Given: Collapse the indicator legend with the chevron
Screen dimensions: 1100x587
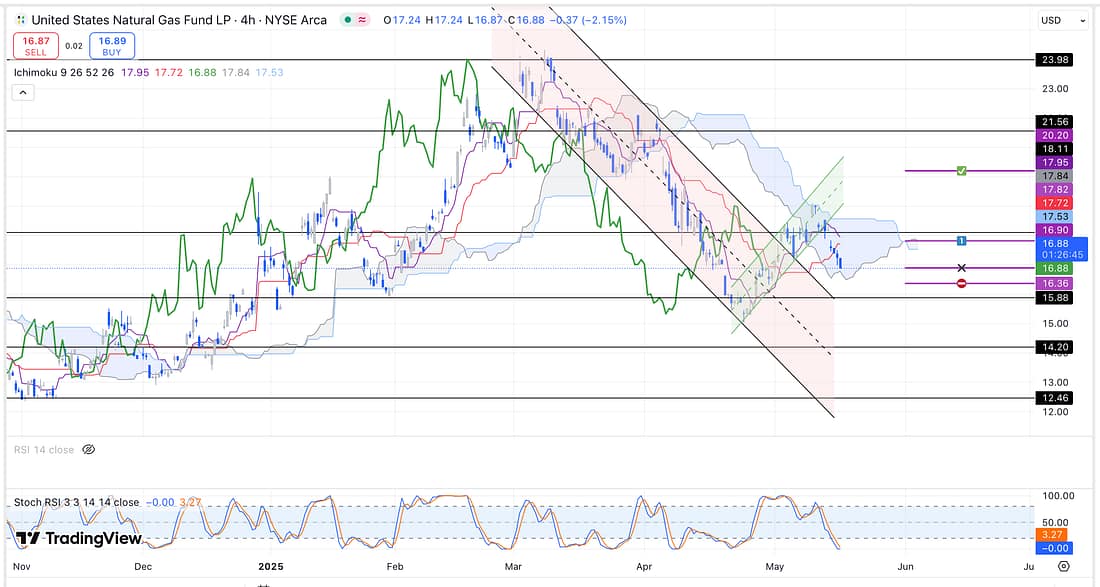Looking at the screenshot, I should (x=22, y=92).
